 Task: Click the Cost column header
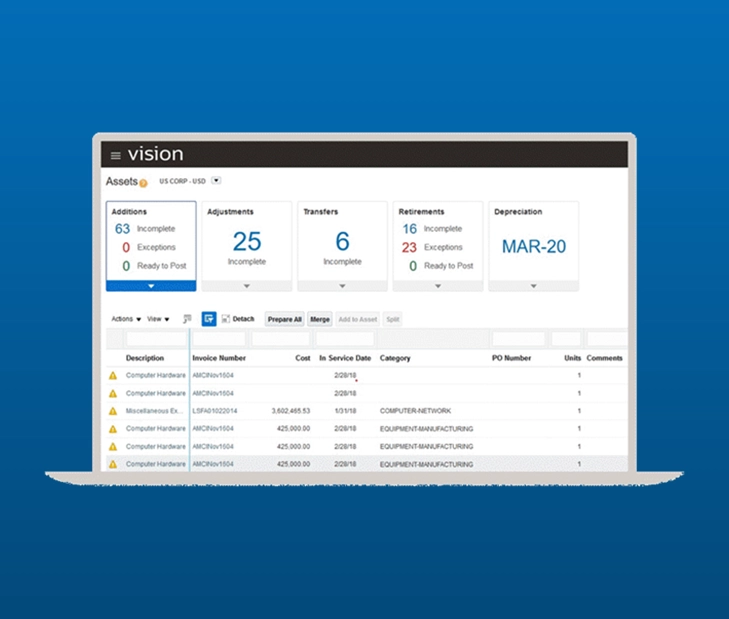pos(302,358)
